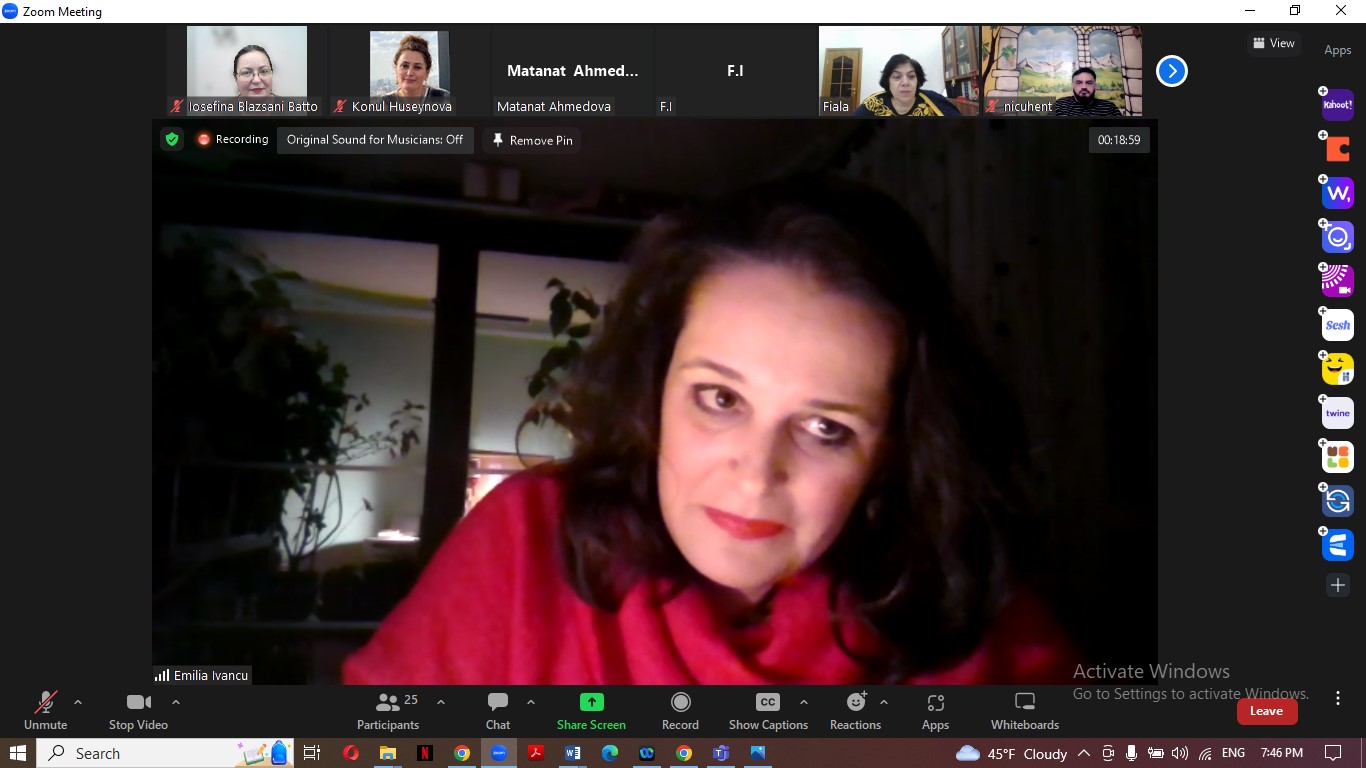Open the Reactions menu
1366x768 pixels.
[x=855, y=711]
